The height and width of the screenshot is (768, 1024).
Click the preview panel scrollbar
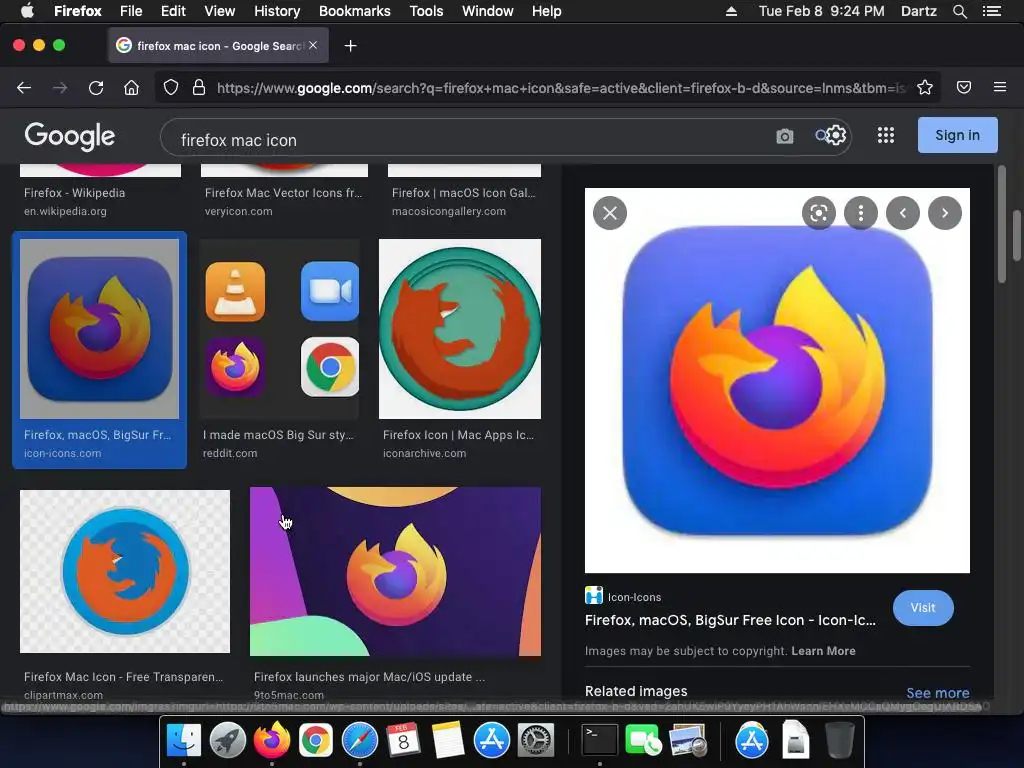point(1002,224)
